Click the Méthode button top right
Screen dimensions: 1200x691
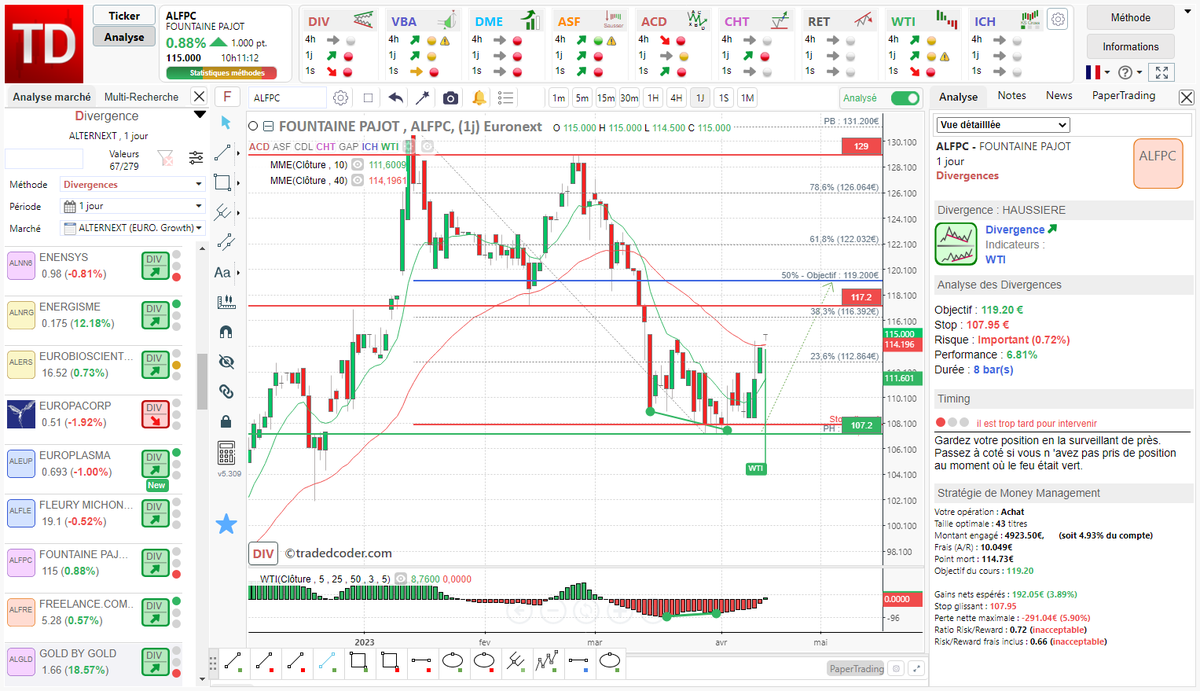[1131, 17]
